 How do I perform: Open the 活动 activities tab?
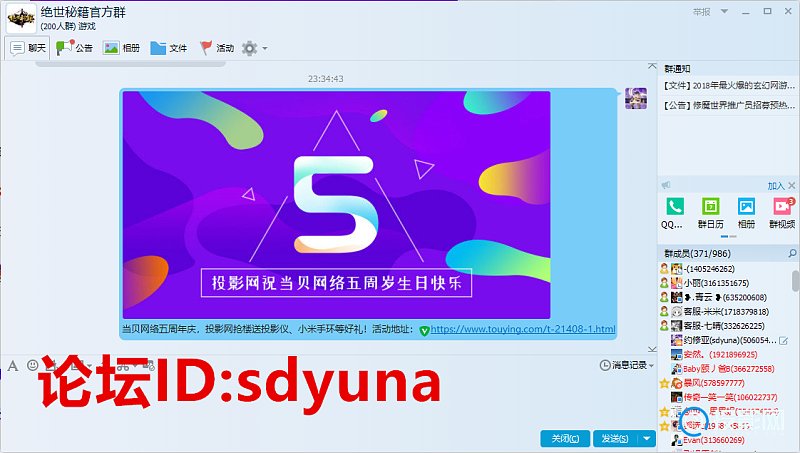[217, 48]
